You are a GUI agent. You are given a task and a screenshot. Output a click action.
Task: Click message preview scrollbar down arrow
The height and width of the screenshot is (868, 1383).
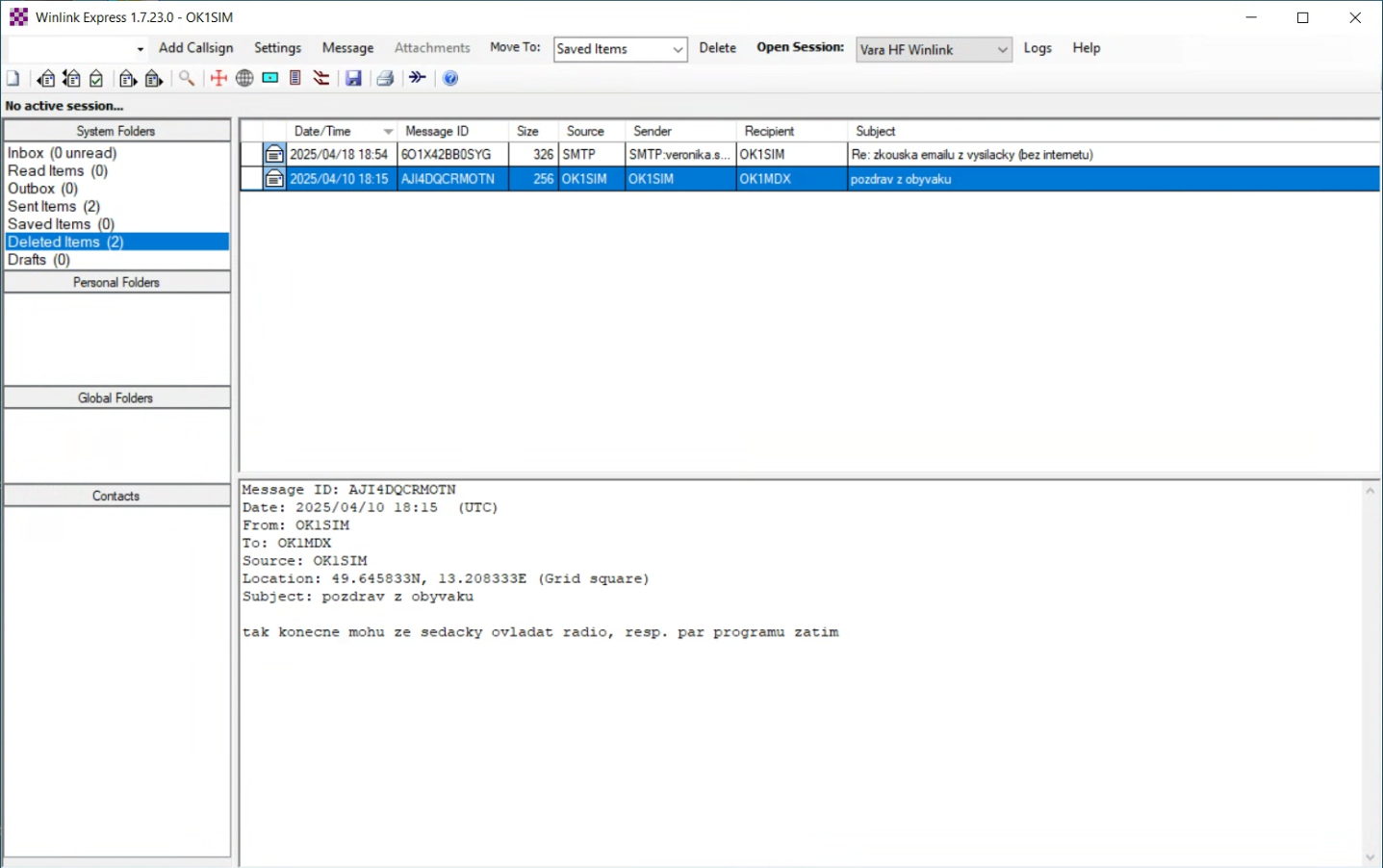tap(1370, 856)
